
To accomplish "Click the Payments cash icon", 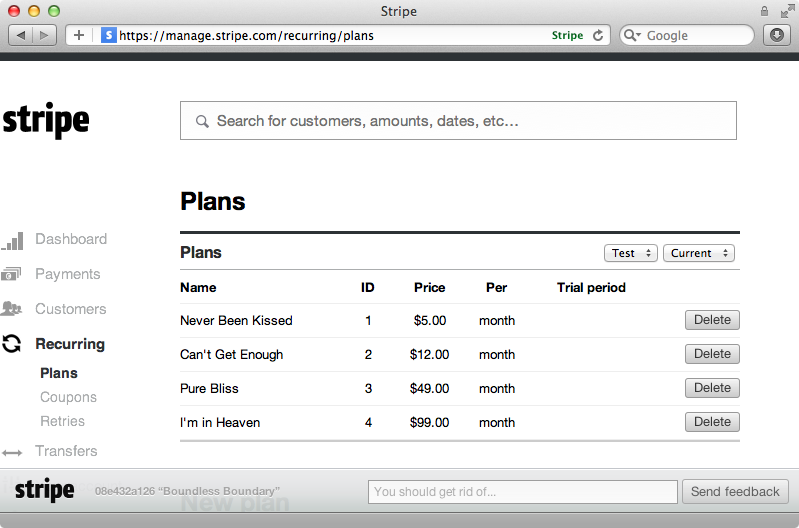I will pos(11,274).
